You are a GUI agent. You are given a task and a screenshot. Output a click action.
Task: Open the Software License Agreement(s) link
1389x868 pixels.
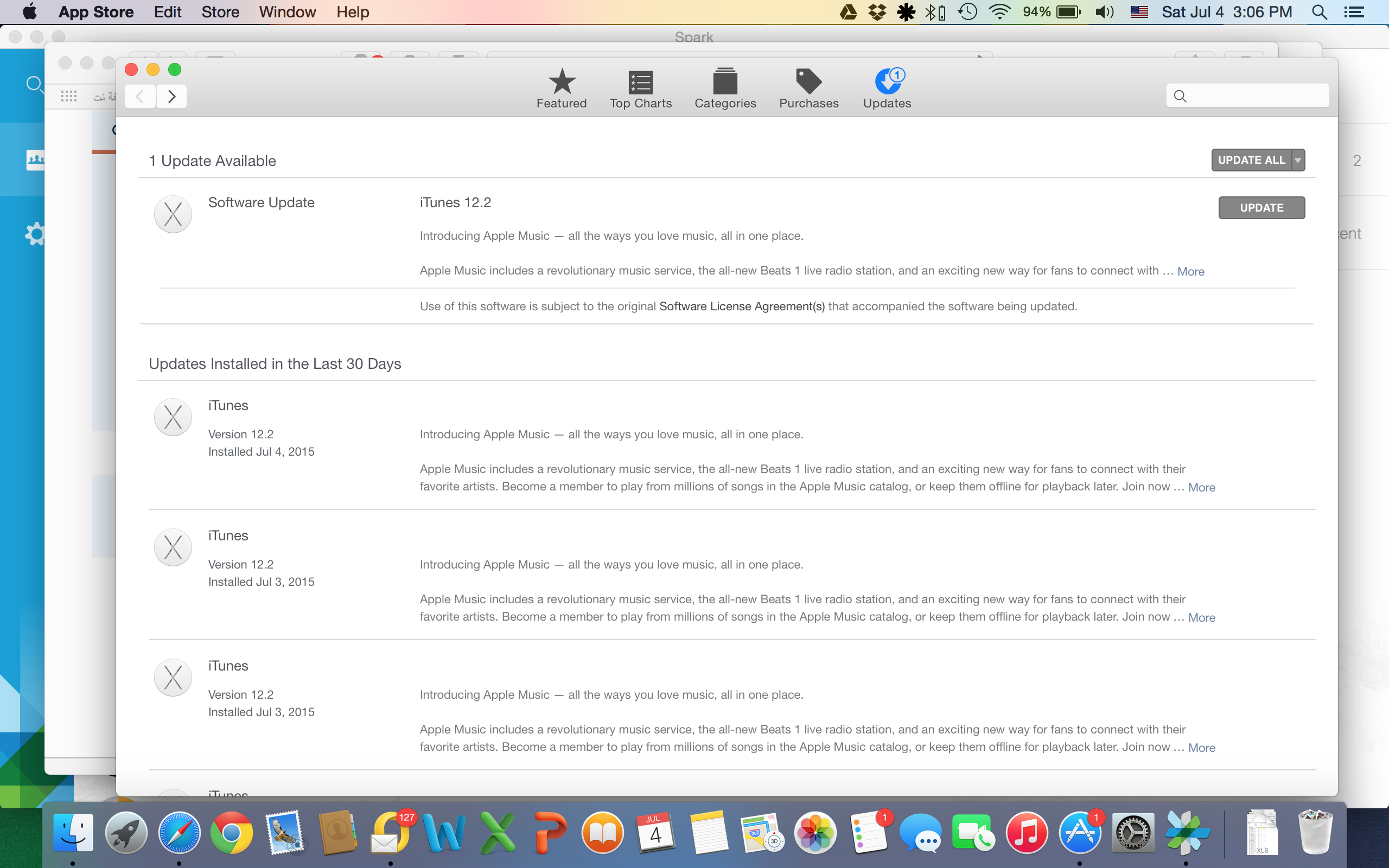742,307
